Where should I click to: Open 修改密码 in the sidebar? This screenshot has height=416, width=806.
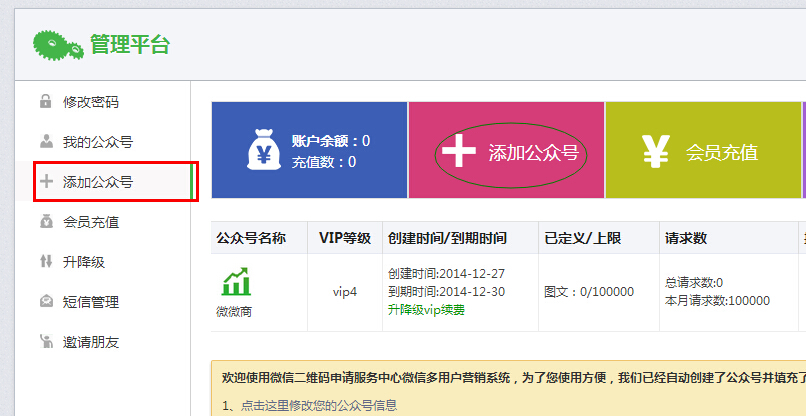click(91, 102)
